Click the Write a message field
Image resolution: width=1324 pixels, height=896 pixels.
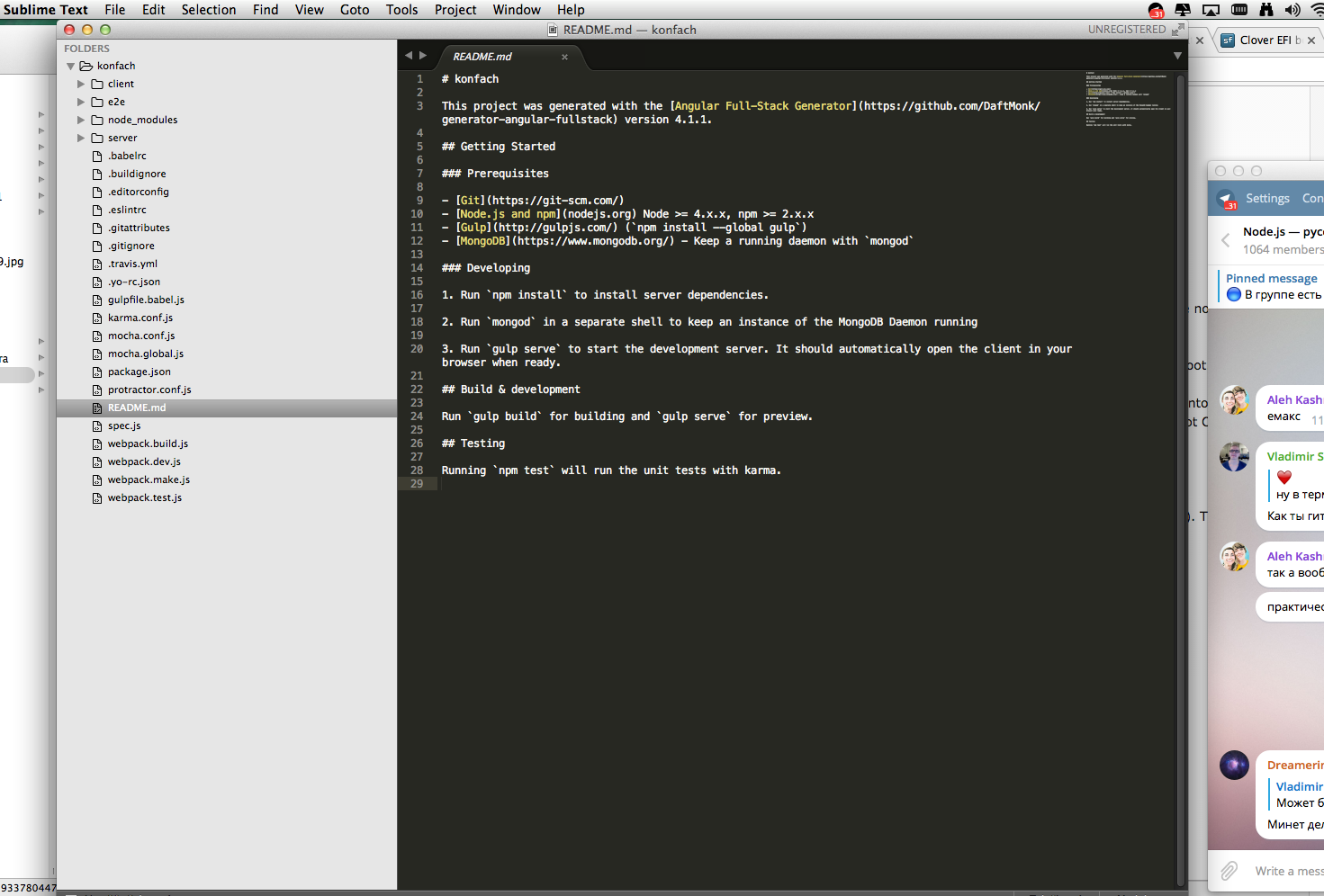(x=1289, y=871)
